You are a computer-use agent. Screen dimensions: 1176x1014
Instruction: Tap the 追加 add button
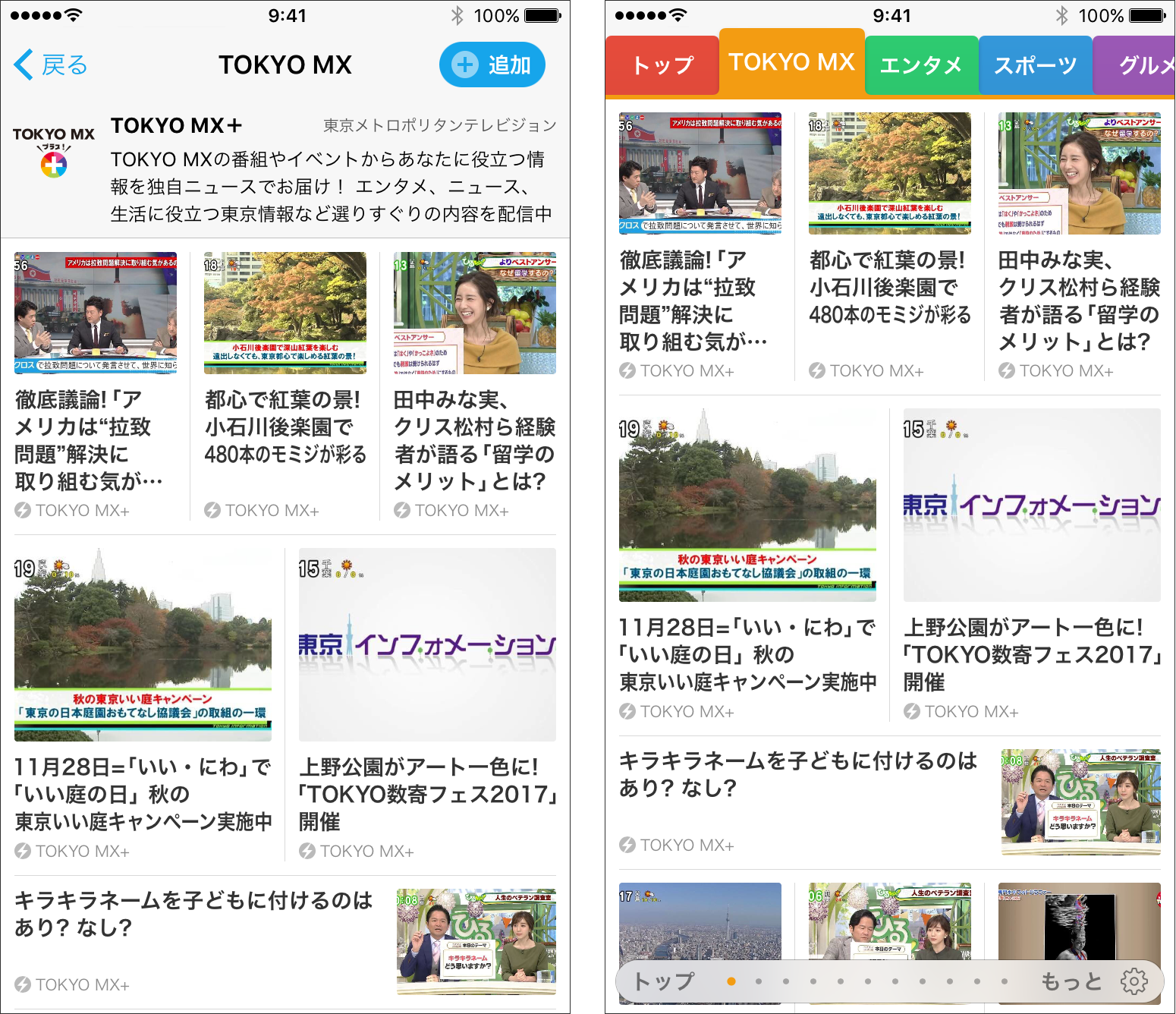[x=492, y=65]
